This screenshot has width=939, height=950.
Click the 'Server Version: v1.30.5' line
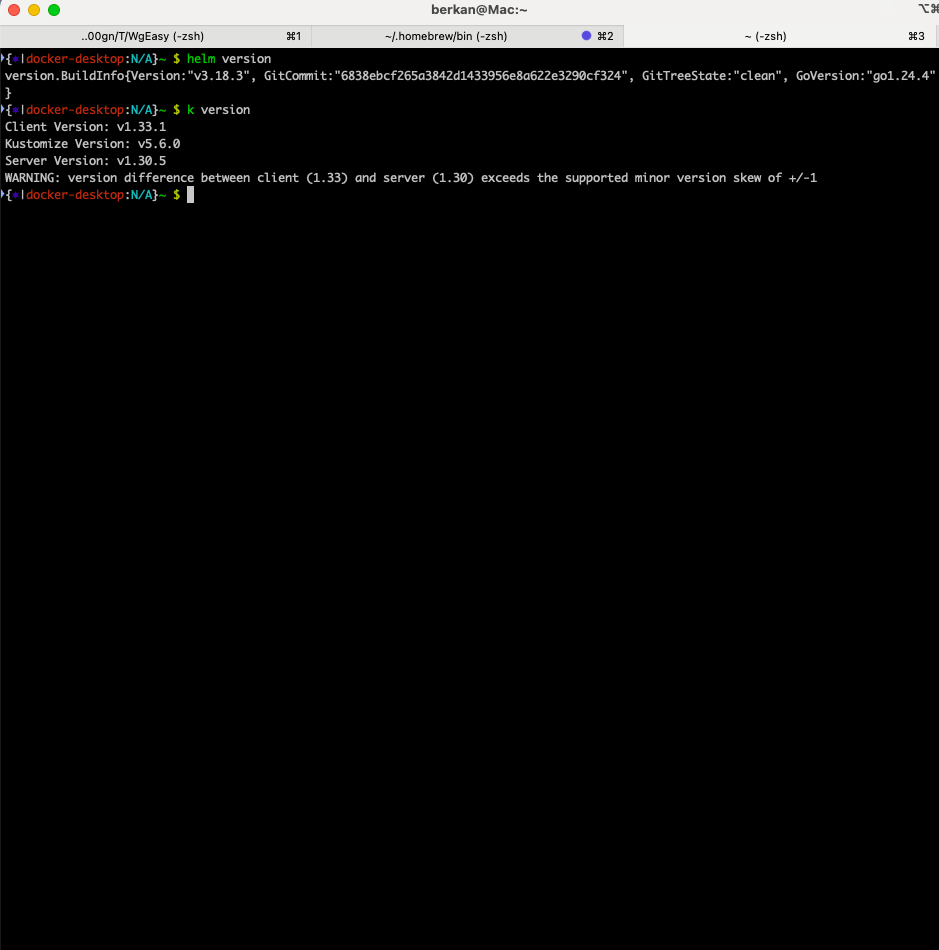pyautogui.click(x=85, y=161)
